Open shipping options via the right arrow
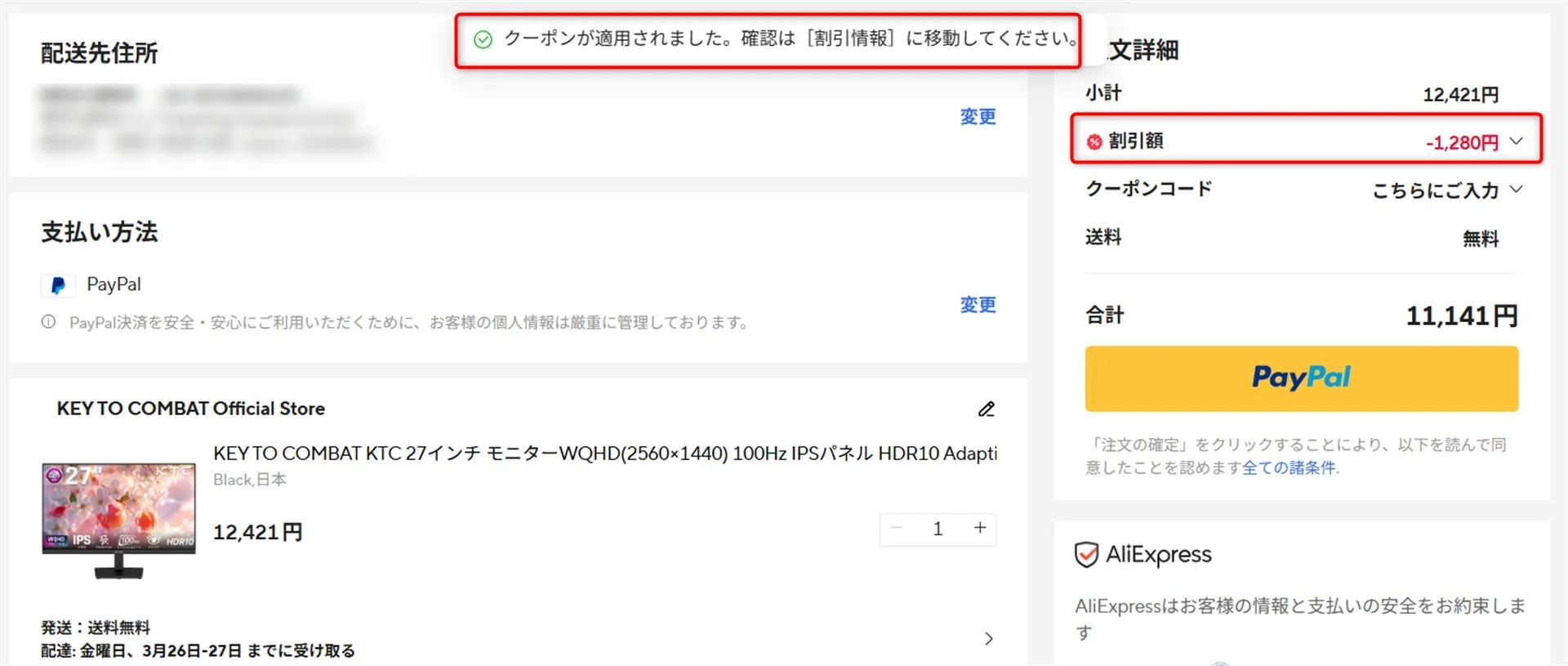The image size is (1568, 666). pos(988,638)
